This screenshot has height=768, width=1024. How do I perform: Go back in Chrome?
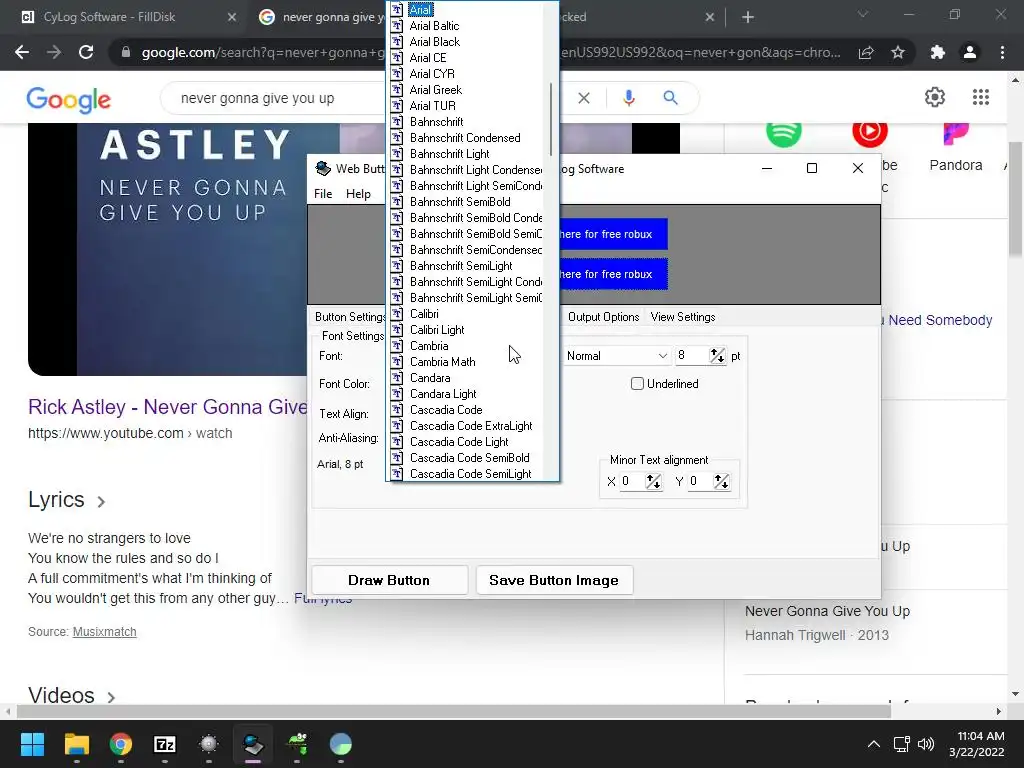click(x=22, y=52)
